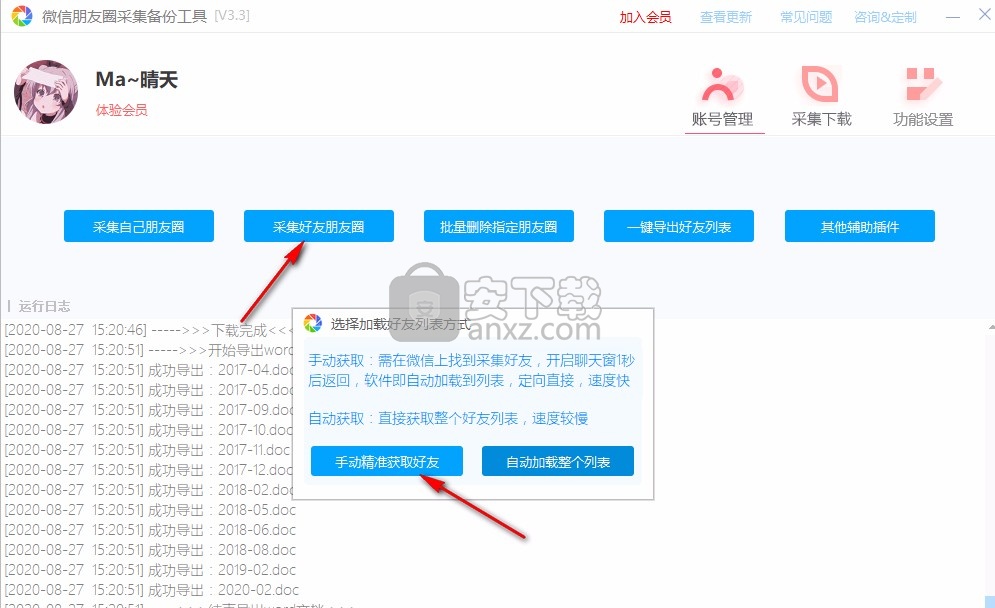Viewport: 995px width, 608px height.
Task: Select the 15:20:46 下载完成 log line
Action: point(148,330)
